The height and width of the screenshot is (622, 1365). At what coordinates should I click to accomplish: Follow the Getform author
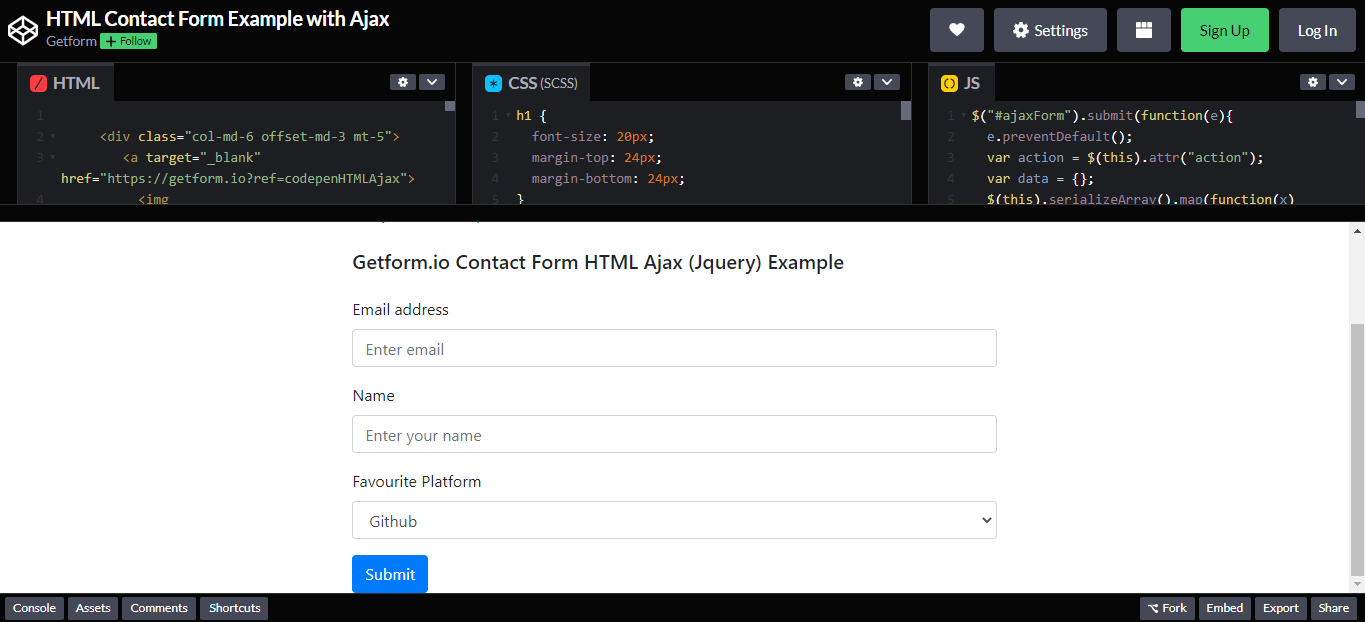pyautogui.click(x=128, y=41)
